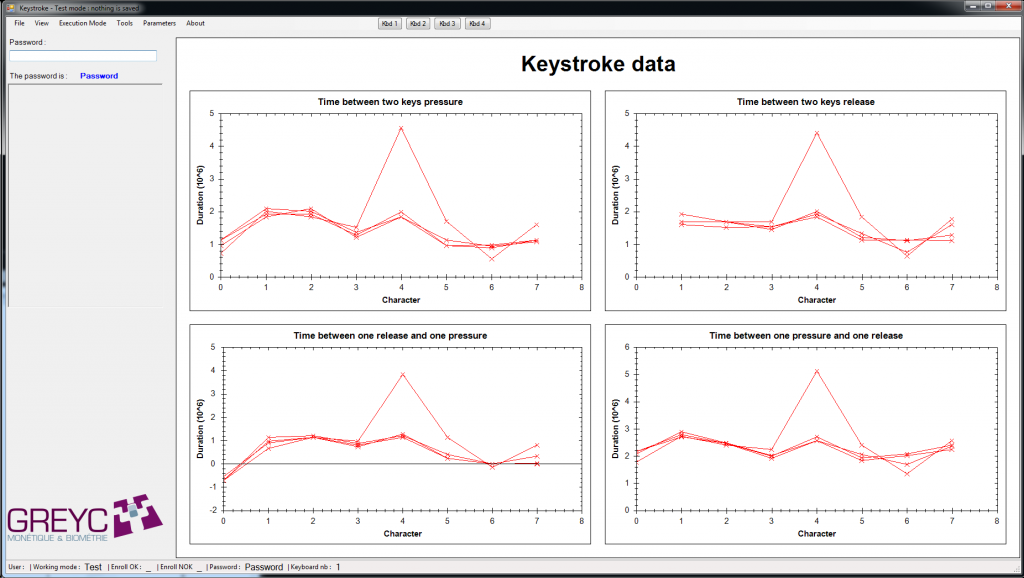Focus the Password input field
1024x578 pixels.
pyautogui.click(x=83, y=56)
